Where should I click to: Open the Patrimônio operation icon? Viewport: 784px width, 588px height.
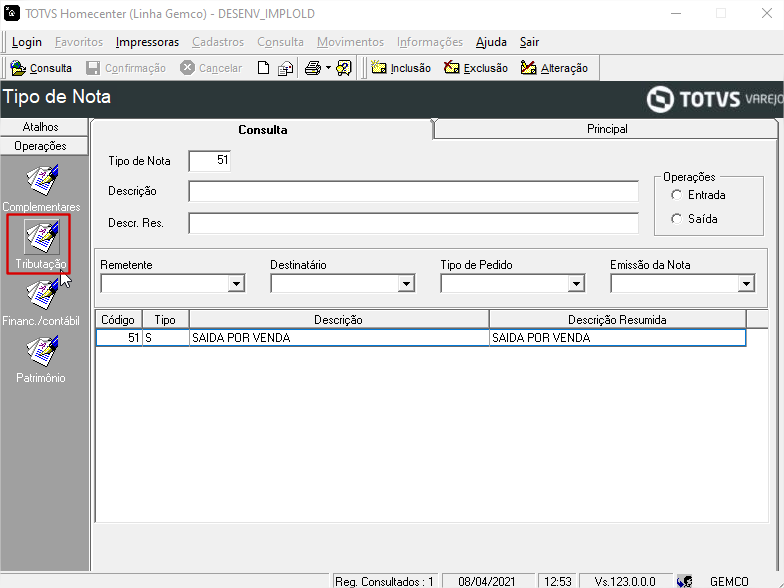(x=42, y=351)
